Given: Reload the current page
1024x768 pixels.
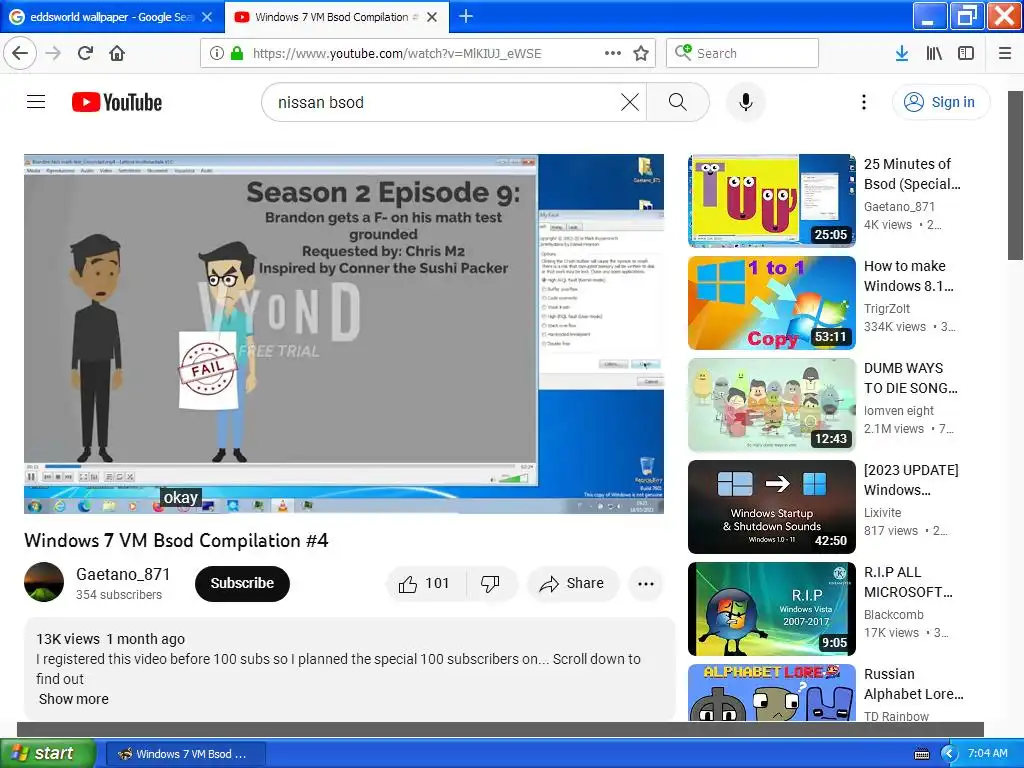Looking at the screenshot, I should point(85,53).
